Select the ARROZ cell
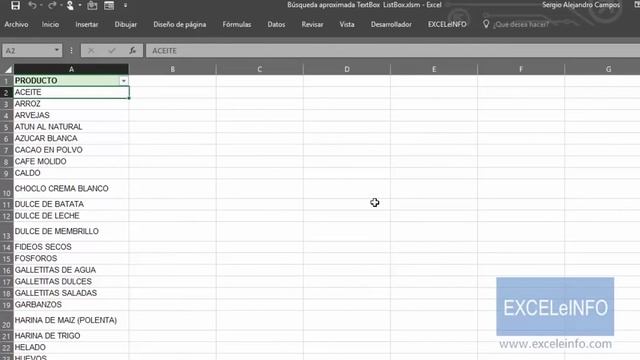640x360 pixels. pyautogui.click(x=71, y=104)
